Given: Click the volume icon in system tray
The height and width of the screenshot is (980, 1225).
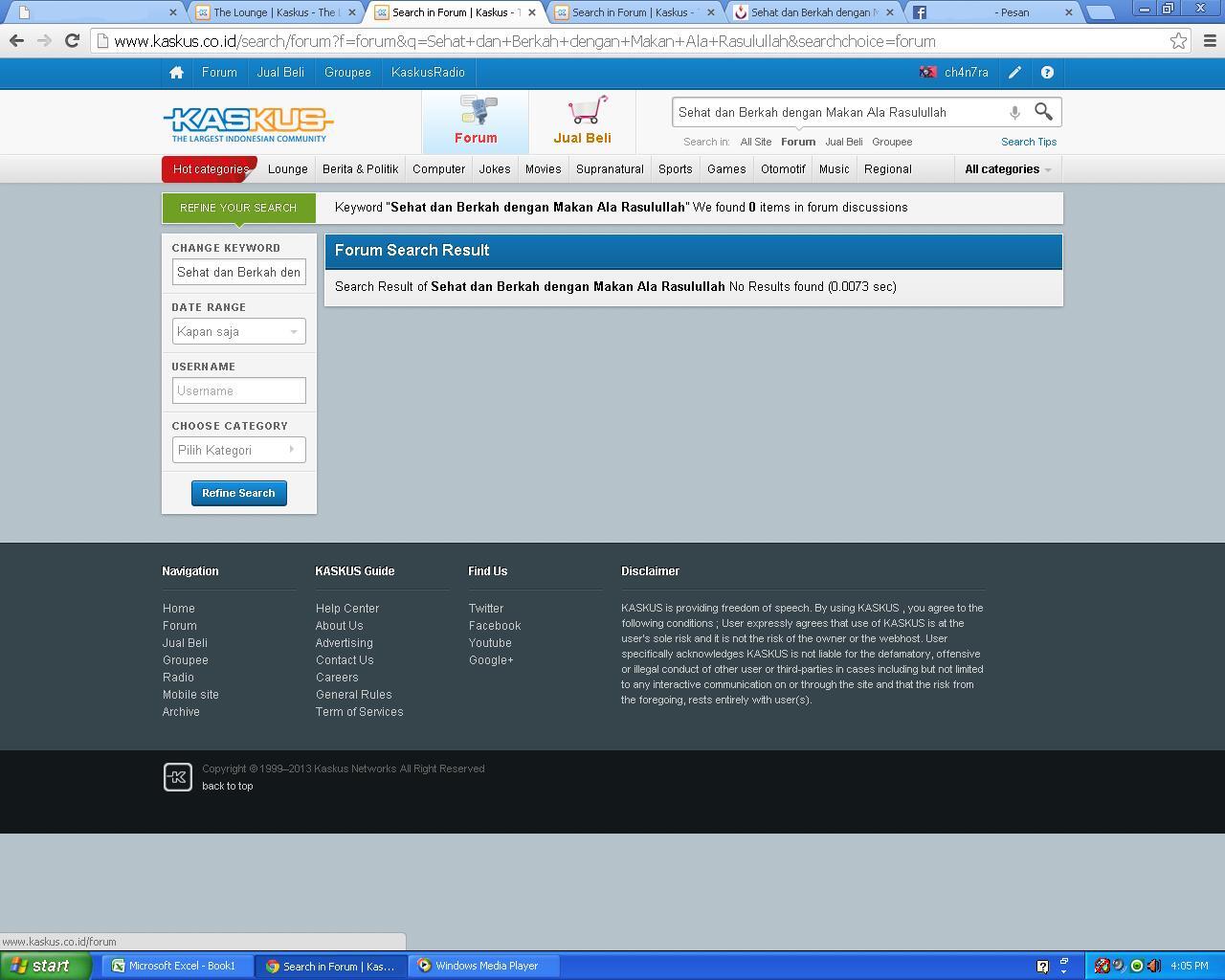Looking at the screenshot, I should (x=1153, y=966).
